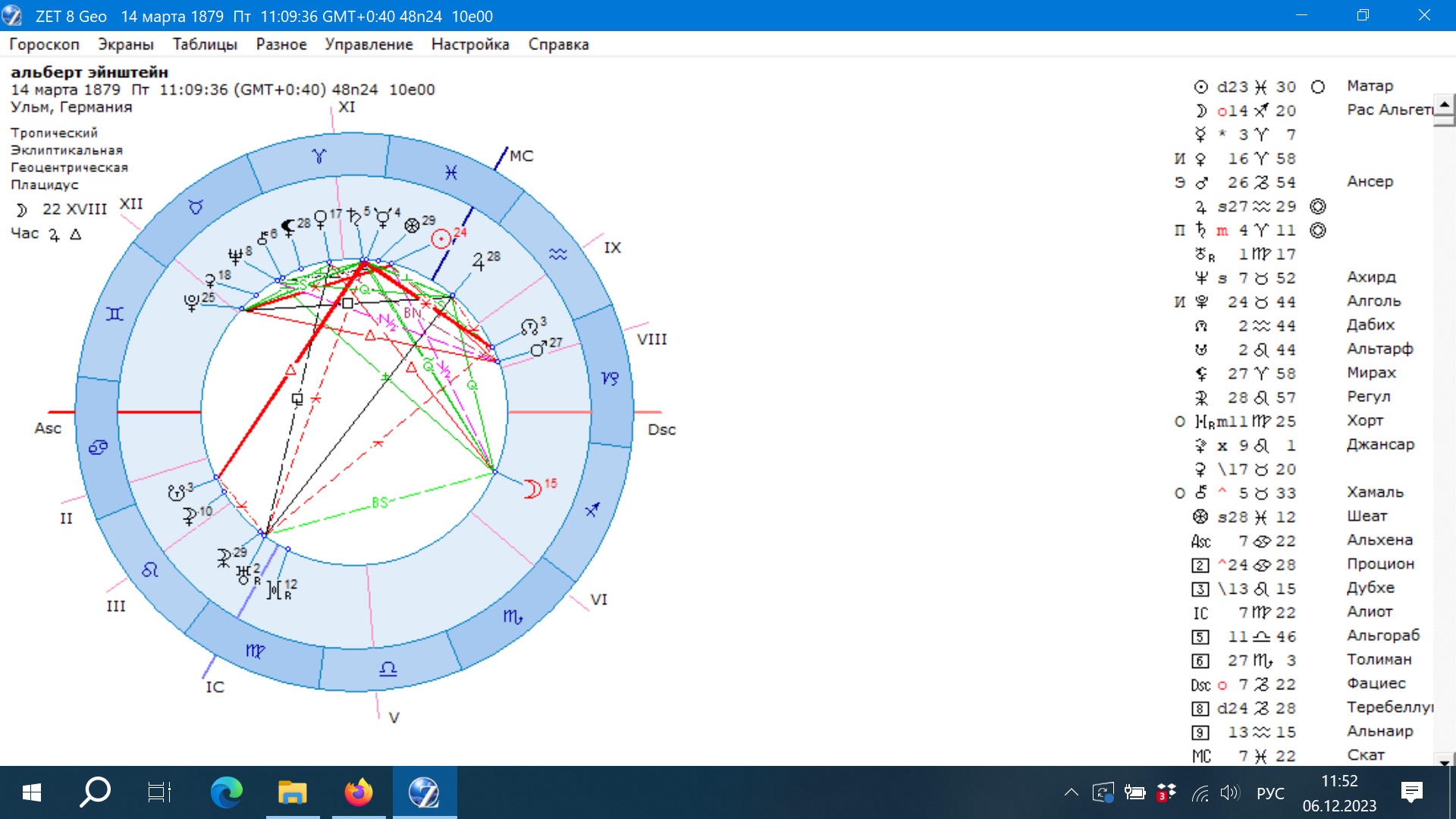
Task: Click the Libra sign on zodiac ring
Action: point(388,669)
